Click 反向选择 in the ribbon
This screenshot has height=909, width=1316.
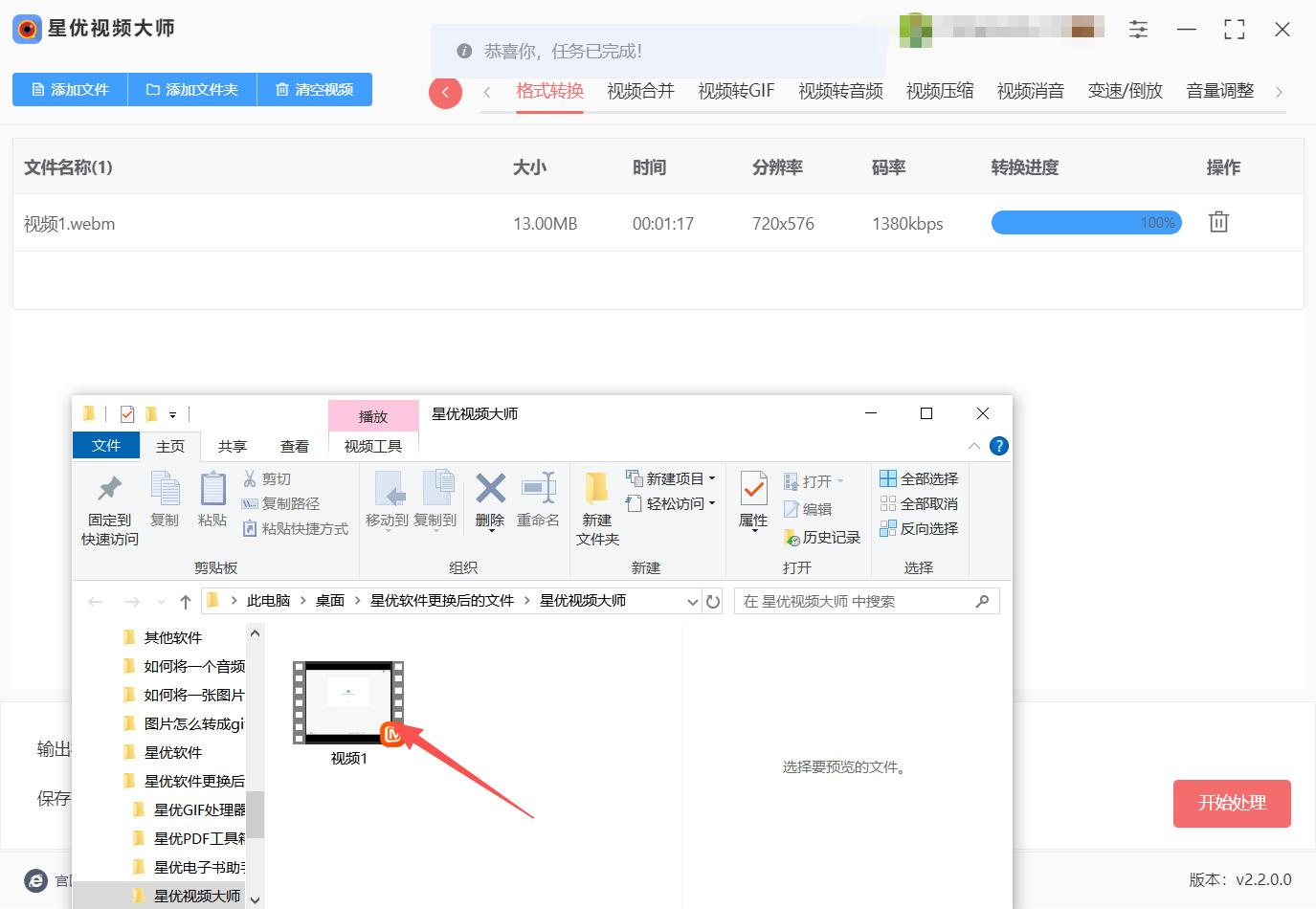(x=919, y=528)
